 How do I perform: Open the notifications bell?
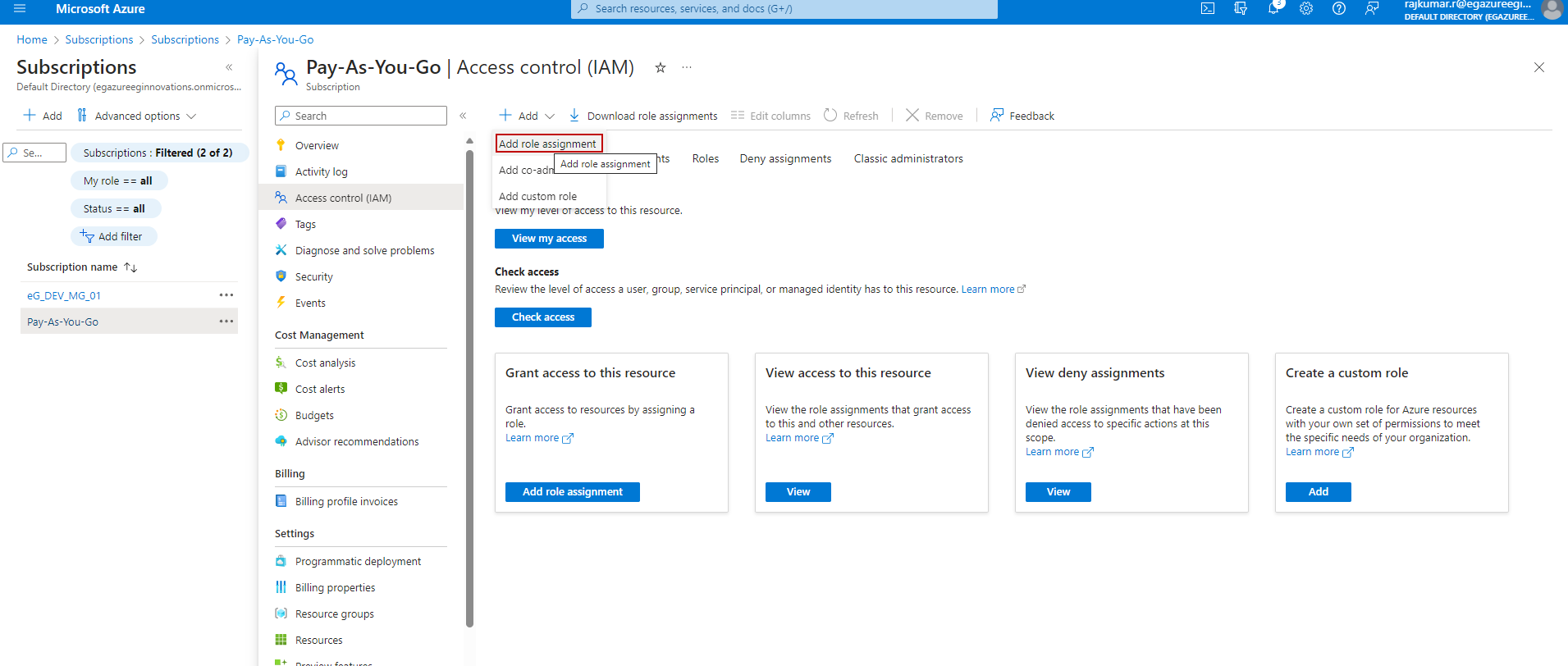coord(1273,9)
